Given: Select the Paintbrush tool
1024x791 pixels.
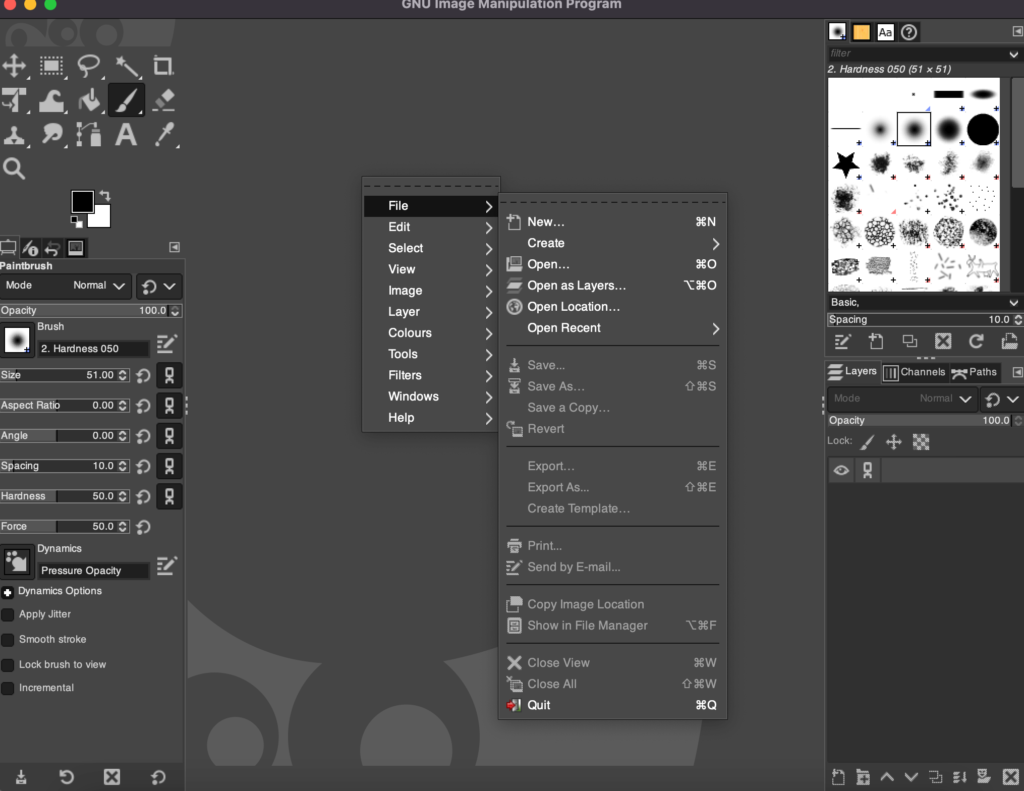Looking at the screenshot, I should pyautogui.click(x=126, y=101).
